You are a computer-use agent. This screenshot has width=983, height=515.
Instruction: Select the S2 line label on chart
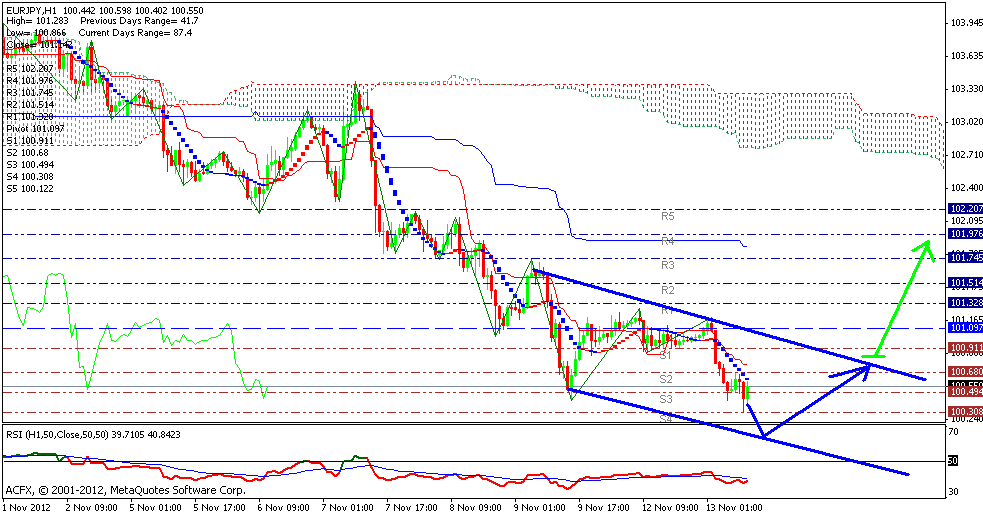coord(664,379)
